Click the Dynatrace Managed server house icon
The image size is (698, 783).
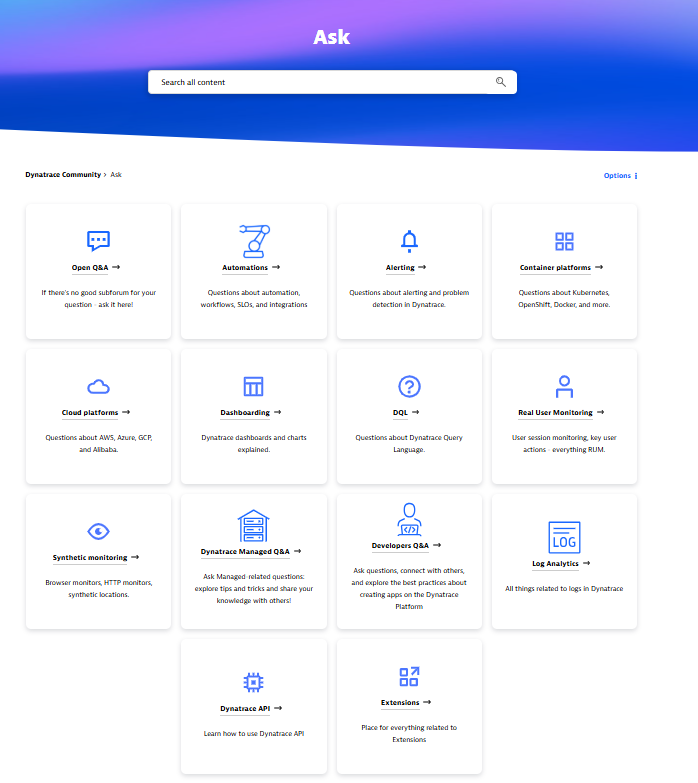point(254,525)
